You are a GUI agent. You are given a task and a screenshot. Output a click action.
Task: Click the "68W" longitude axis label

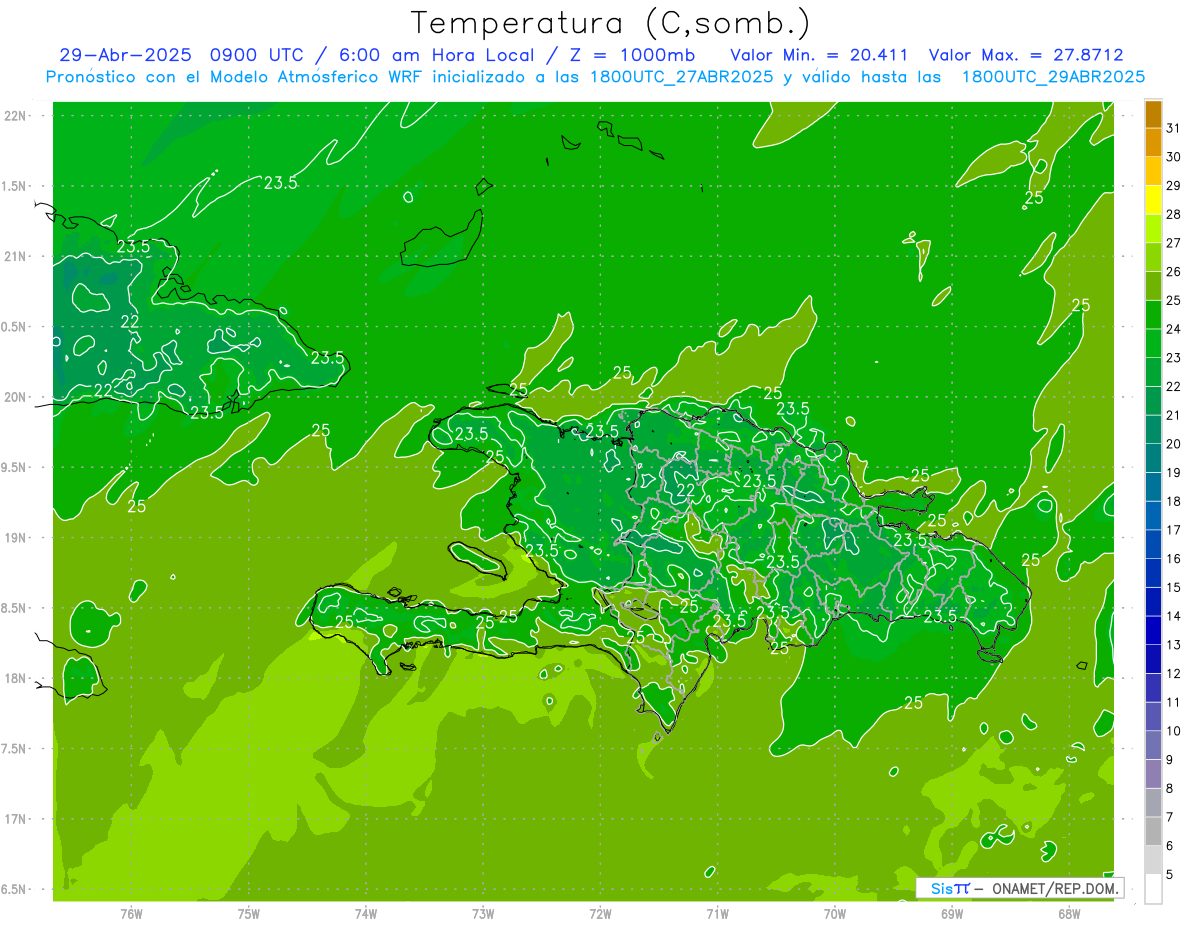click(1069, 913)
